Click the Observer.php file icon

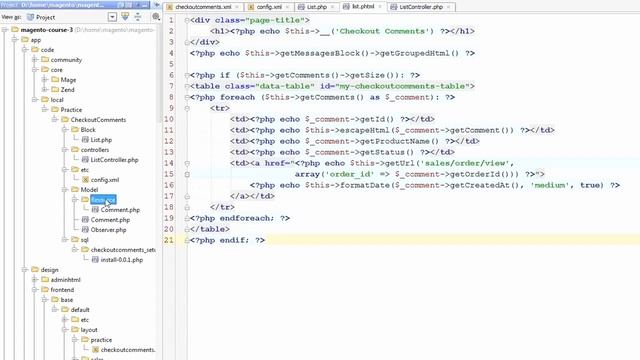point(85,230)
